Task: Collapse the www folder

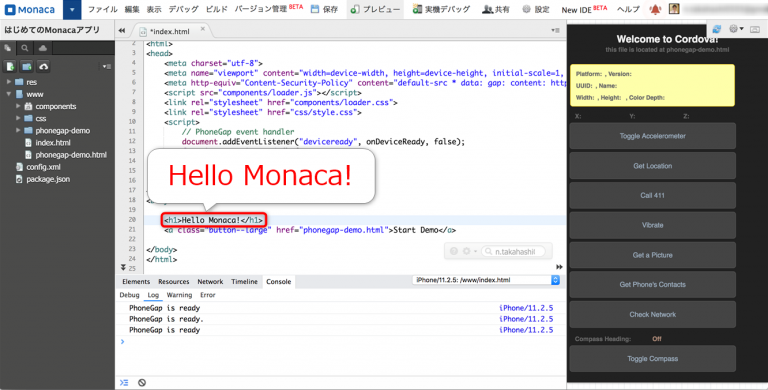Action: pyautogui.click(x=9, y=94)
